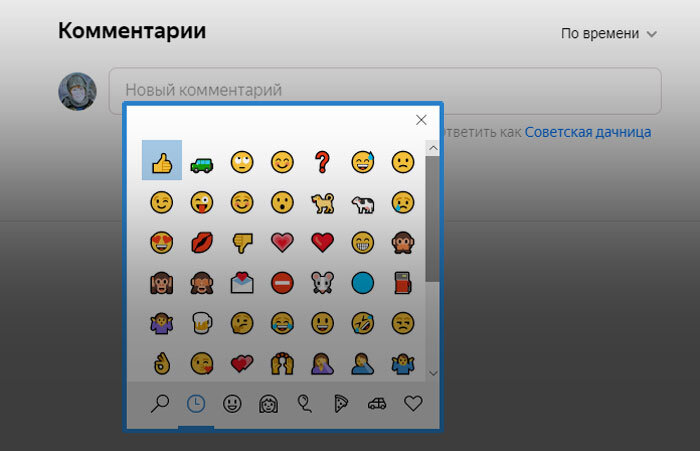700x451 pixels.
Task: Open people category tab
Action: pyautogui.click(x=268, y=404)
